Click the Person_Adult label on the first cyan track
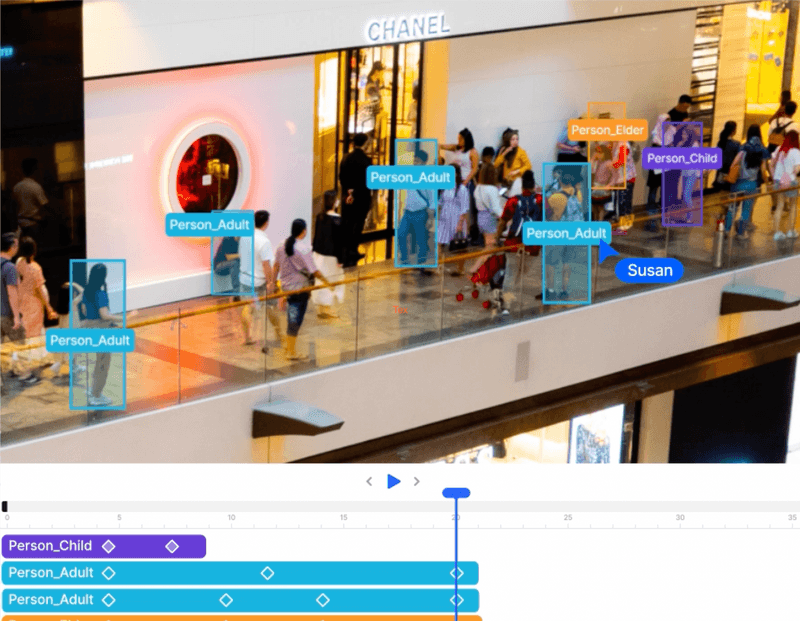This screenshot has height=621, width=800. click(49, 573)
